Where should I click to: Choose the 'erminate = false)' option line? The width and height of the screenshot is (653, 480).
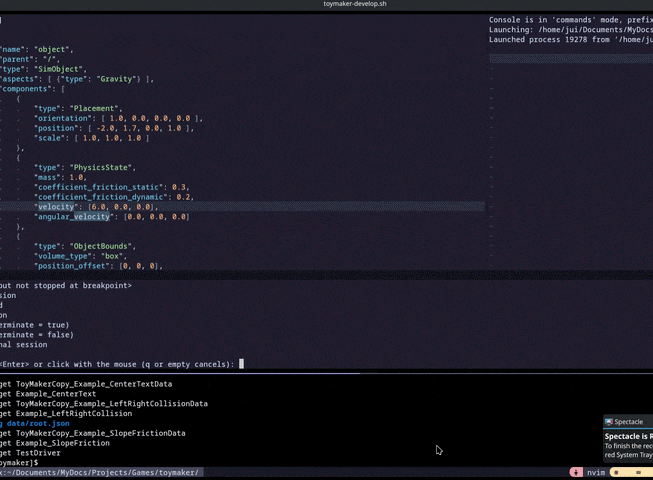click(37, 335)
